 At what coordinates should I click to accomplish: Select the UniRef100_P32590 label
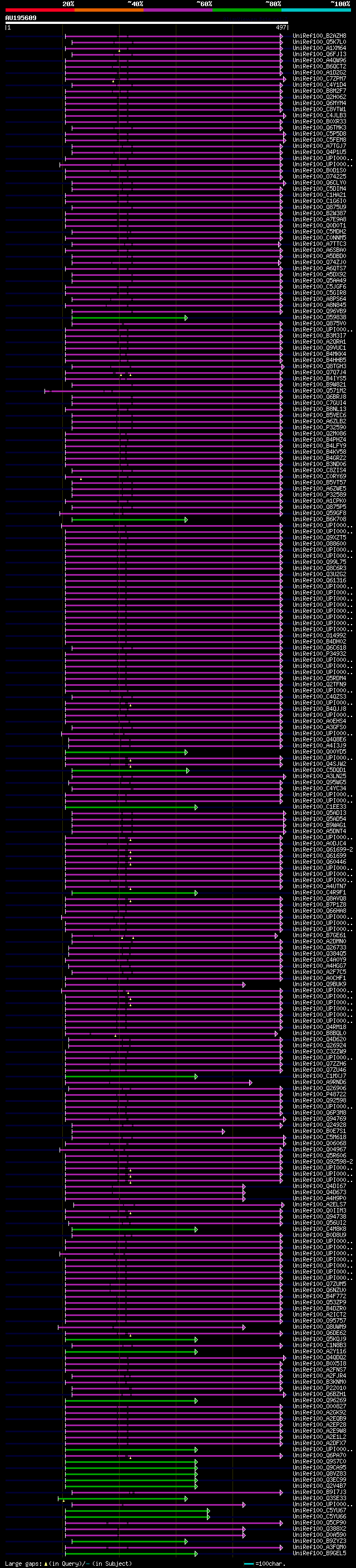[x=319, y=428]
